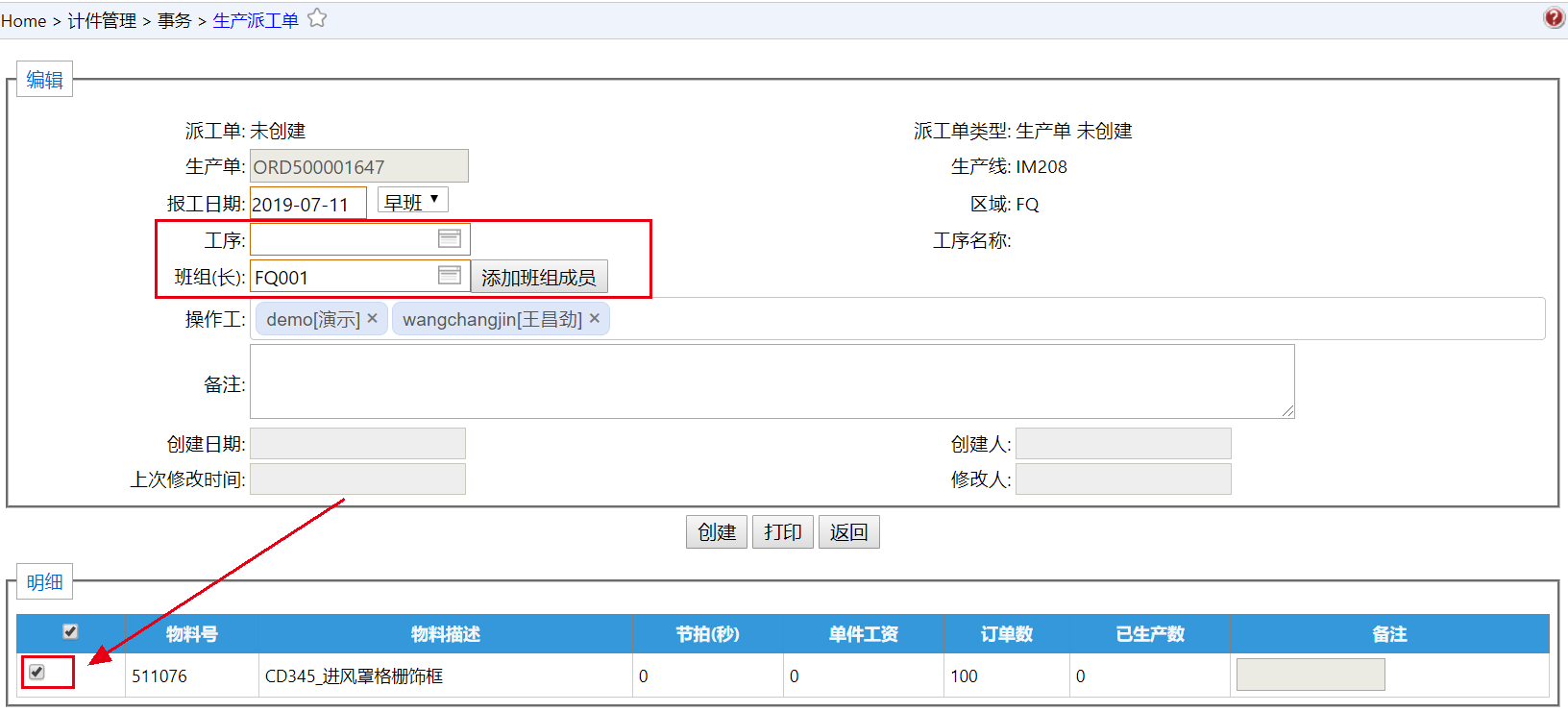This screenshot has width=1568, height=712.
Task: Click the 物料描述 column header
Action: click(x=446, y=634)
